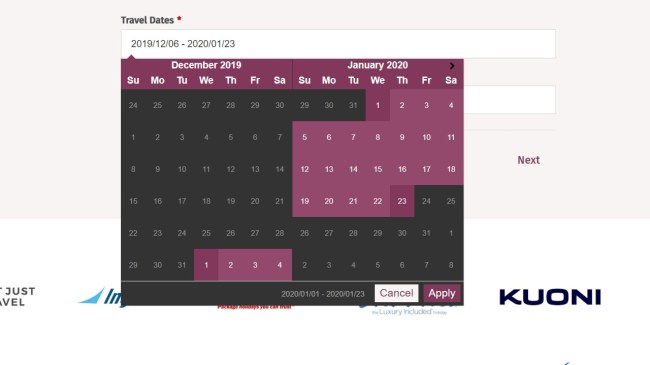Select Wednesday January 8 in January 2020 calendar
The width and height of the screenshot is (650, 365).
click(x=377, y=137)
